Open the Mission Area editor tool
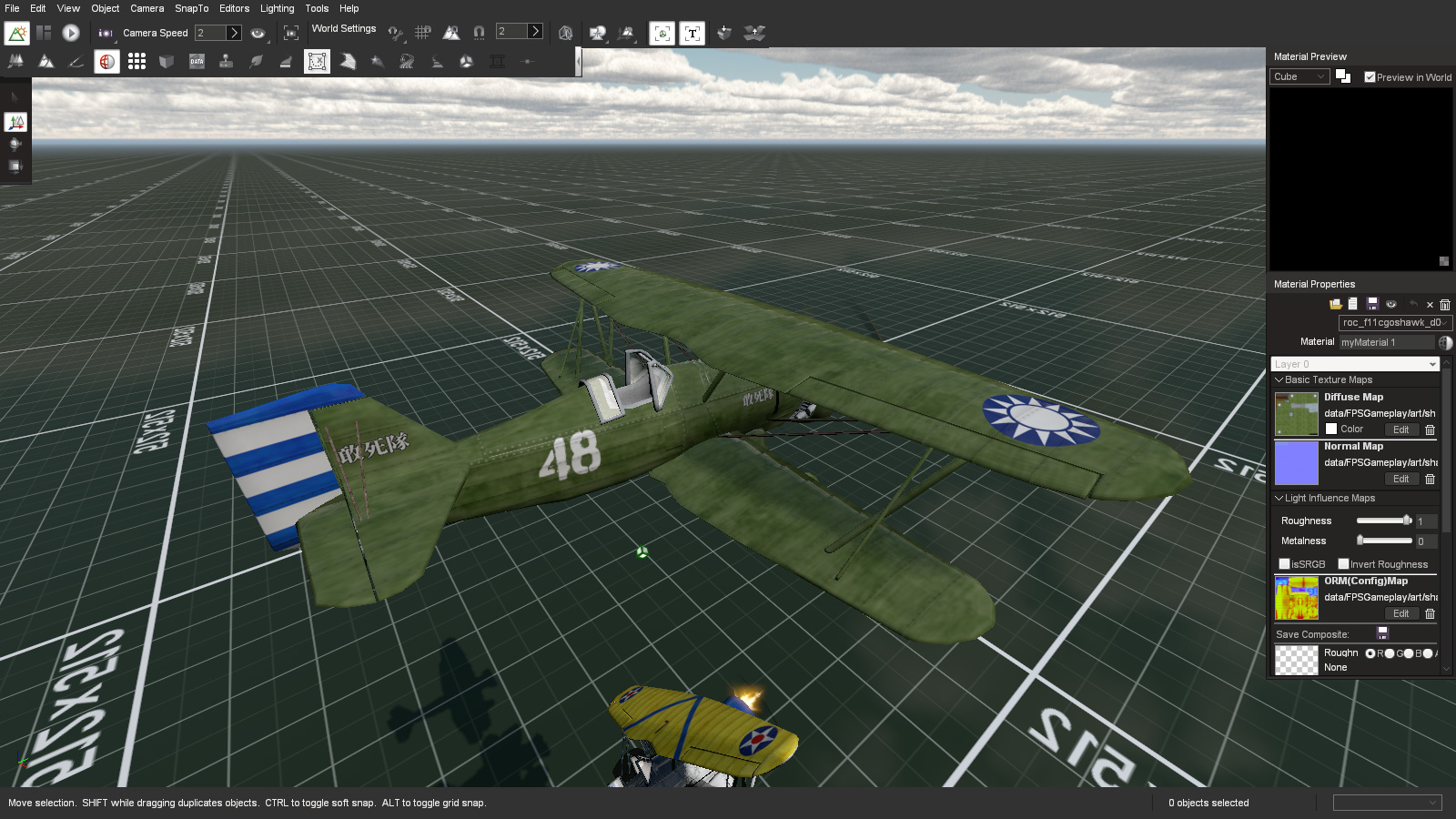Viewport: 1456px width, 819px height. [x=317, y=61]
